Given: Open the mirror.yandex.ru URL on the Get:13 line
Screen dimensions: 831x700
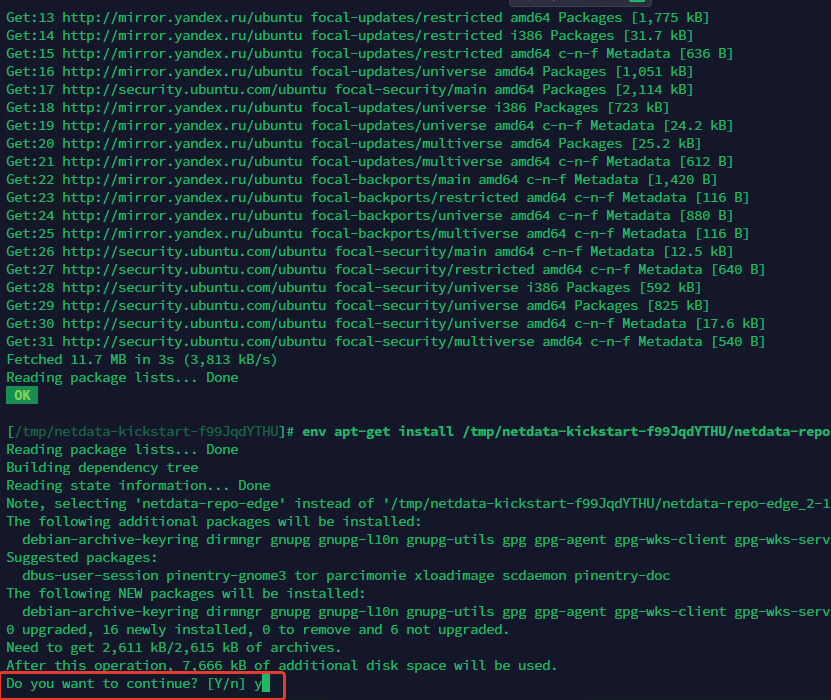Looking at the screenshot, I should pos(182,17).
